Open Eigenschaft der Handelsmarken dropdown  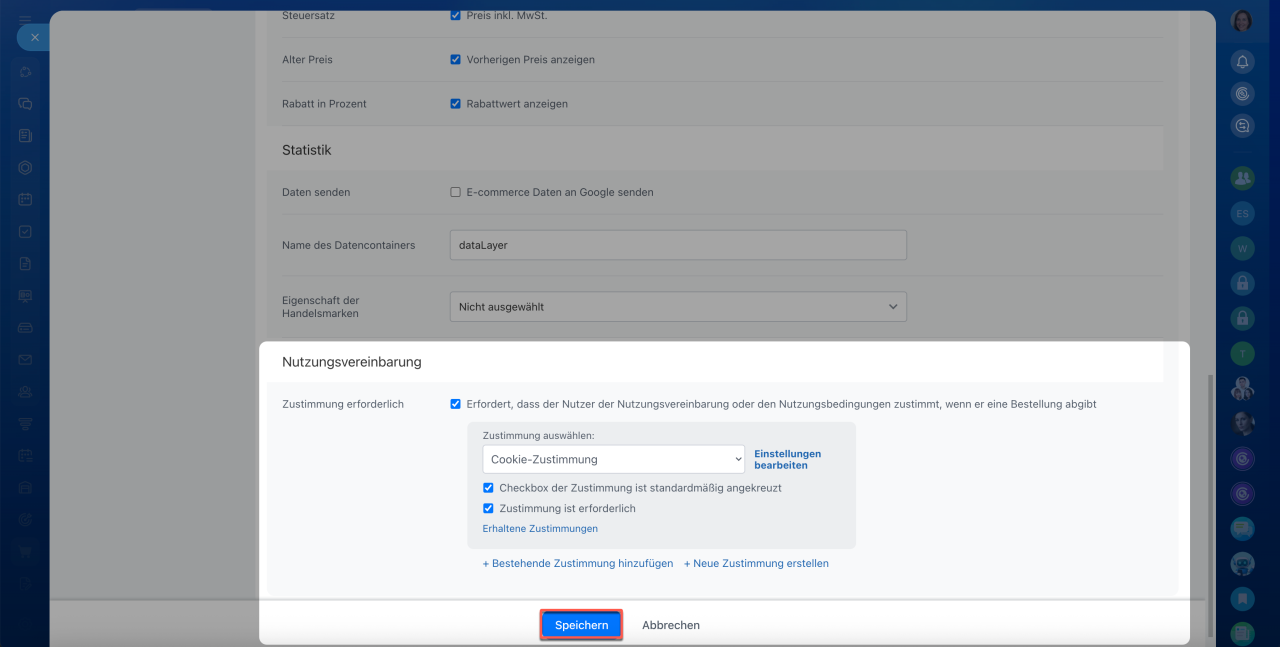tap(678, 307)
